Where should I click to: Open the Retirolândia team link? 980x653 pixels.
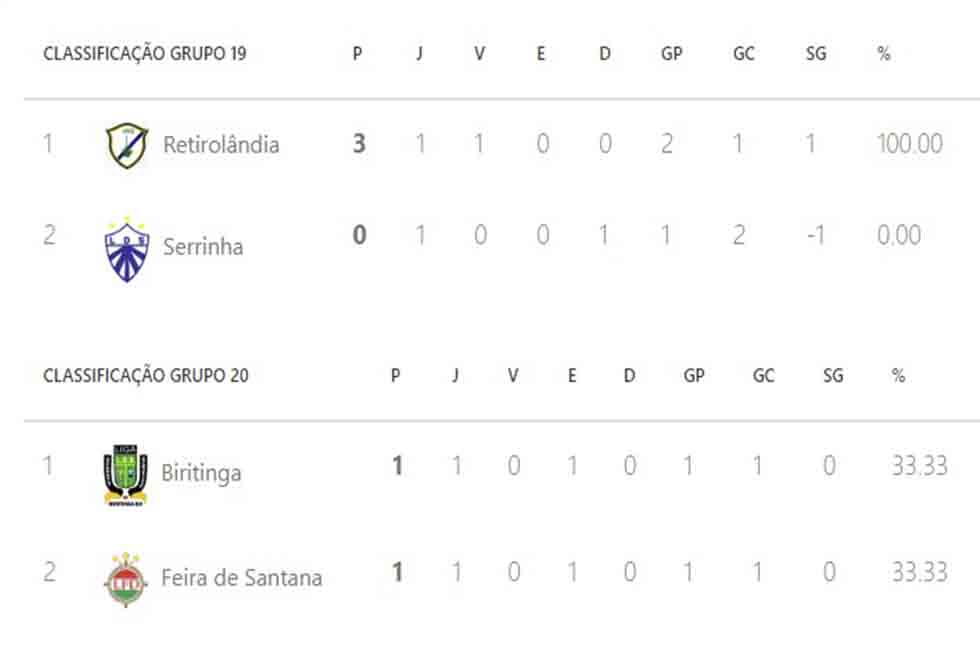point(221,145)
